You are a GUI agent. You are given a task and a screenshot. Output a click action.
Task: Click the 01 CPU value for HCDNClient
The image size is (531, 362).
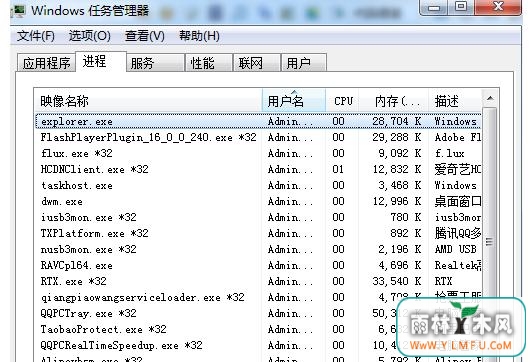tap(338, 169)
